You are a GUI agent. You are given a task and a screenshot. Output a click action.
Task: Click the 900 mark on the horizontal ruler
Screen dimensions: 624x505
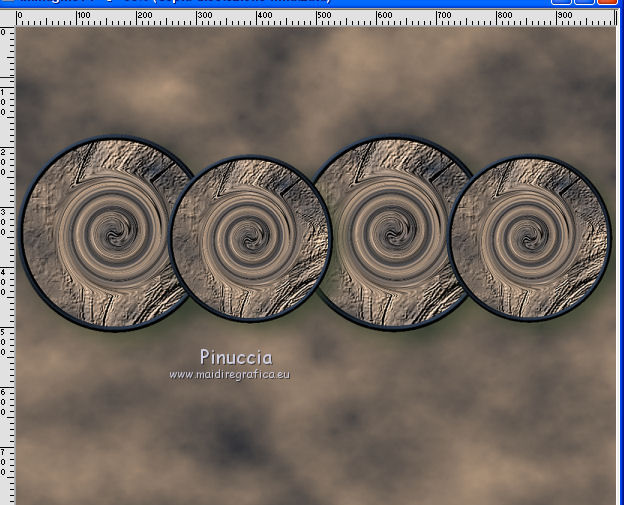pos(564,16)
